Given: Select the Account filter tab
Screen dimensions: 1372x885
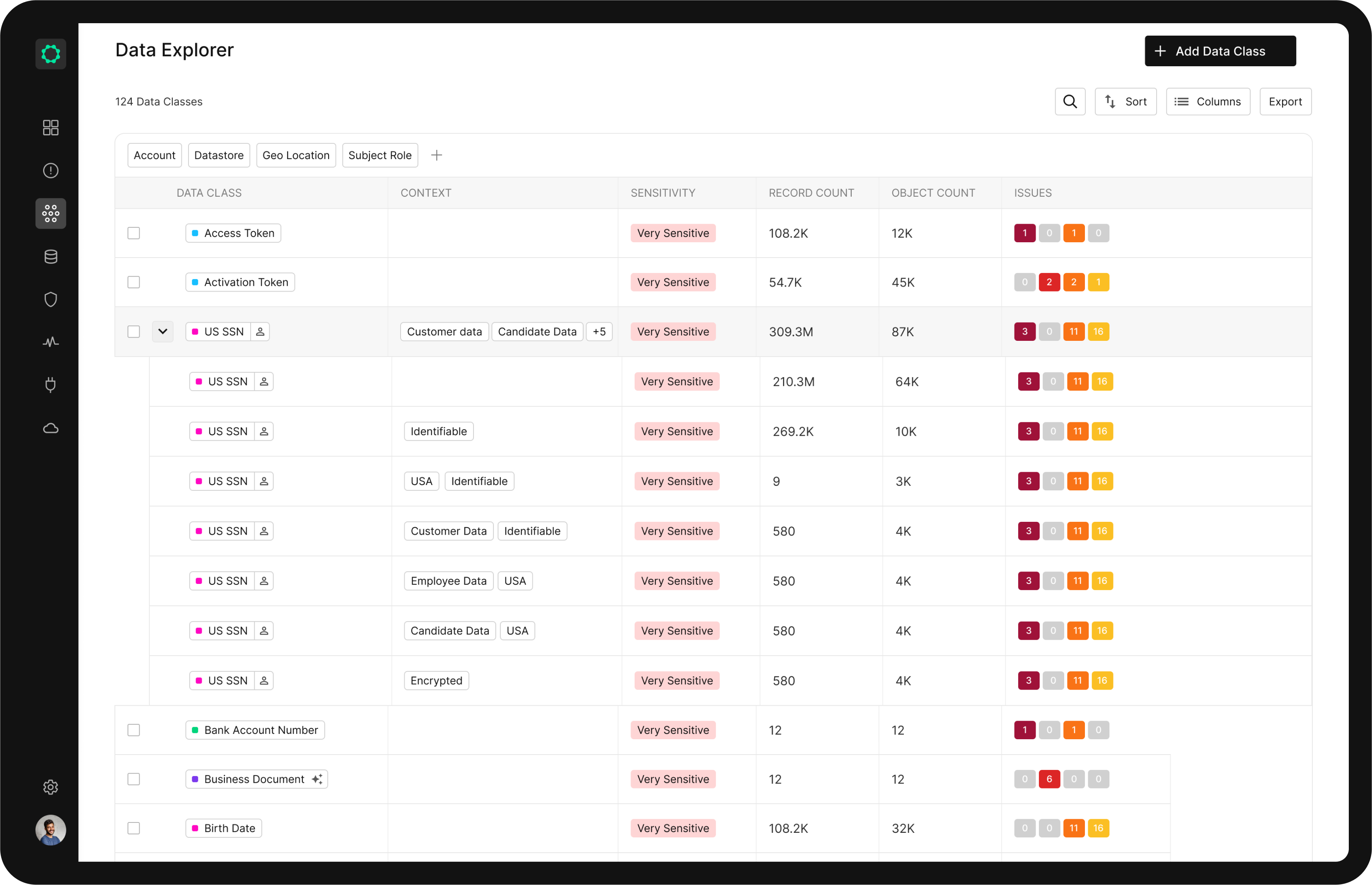Looking at the screenshot, I should click(154, 155).
